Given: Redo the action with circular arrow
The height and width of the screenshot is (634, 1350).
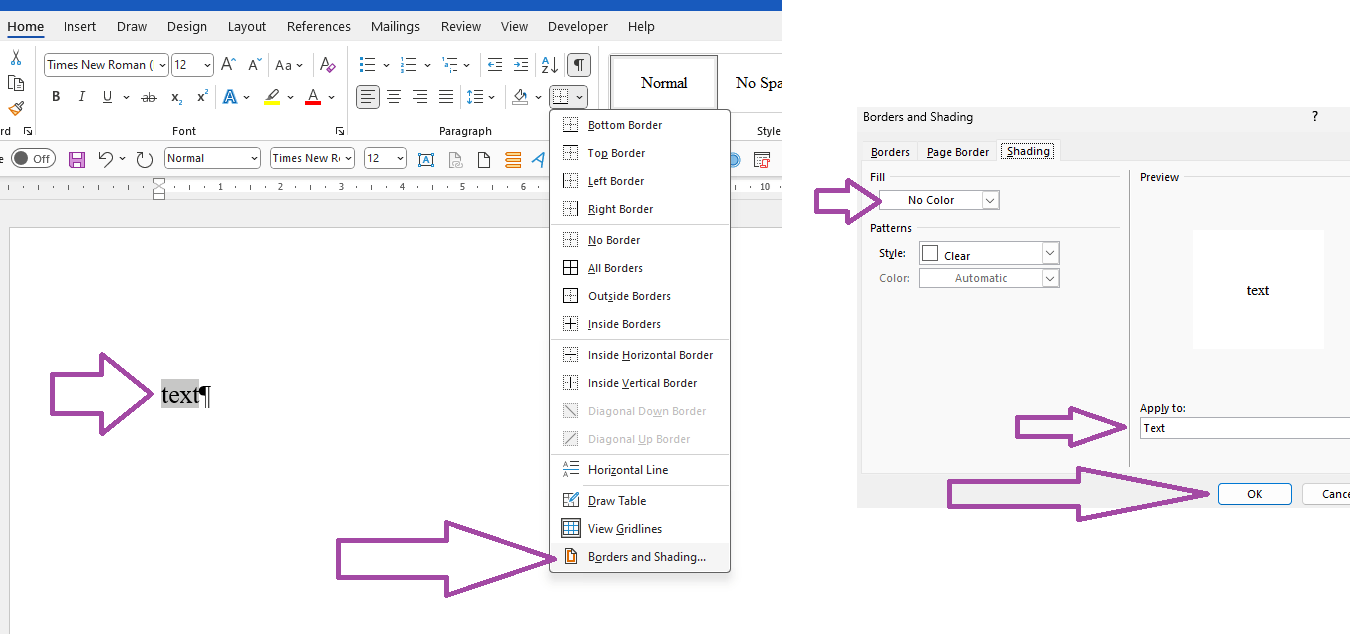Looking at the screenshot, I should click(x=145, y=159).
